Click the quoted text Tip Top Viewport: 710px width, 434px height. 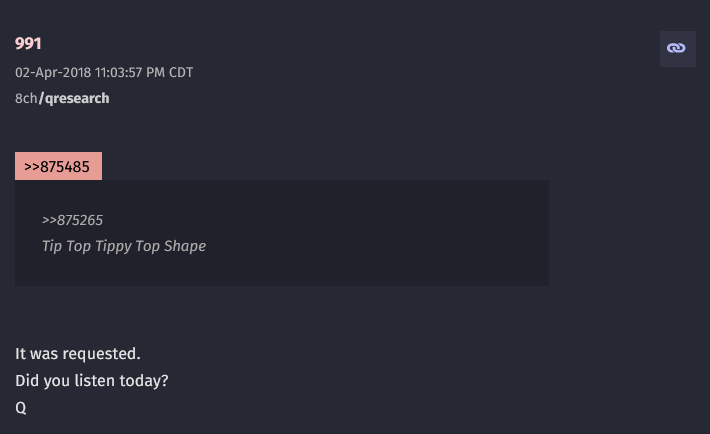[67, 246]
